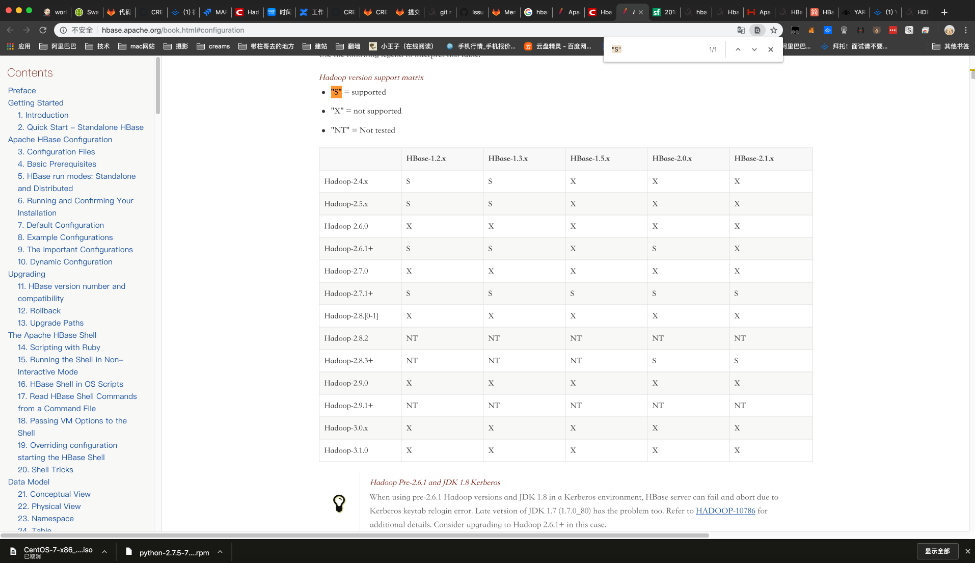
Task: Switch to the 工作 tab
Action: (x=311, y=12)
